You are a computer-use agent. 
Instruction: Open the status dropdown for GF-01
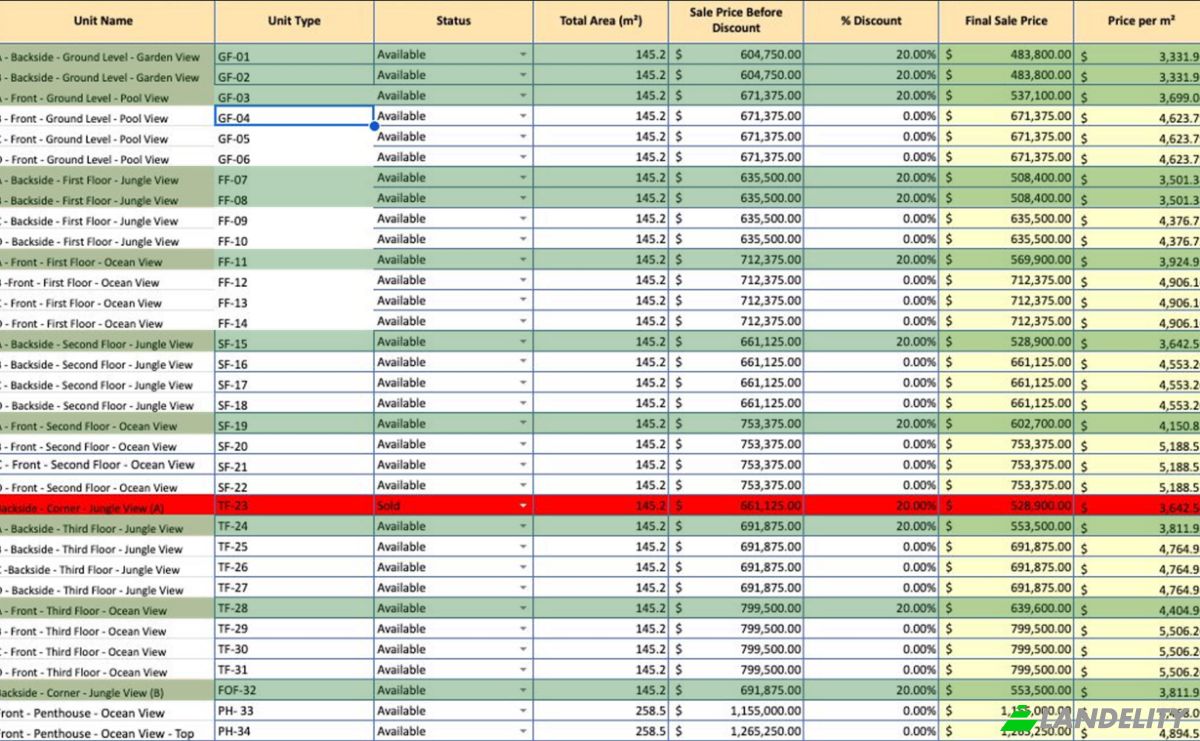(522, 55)
